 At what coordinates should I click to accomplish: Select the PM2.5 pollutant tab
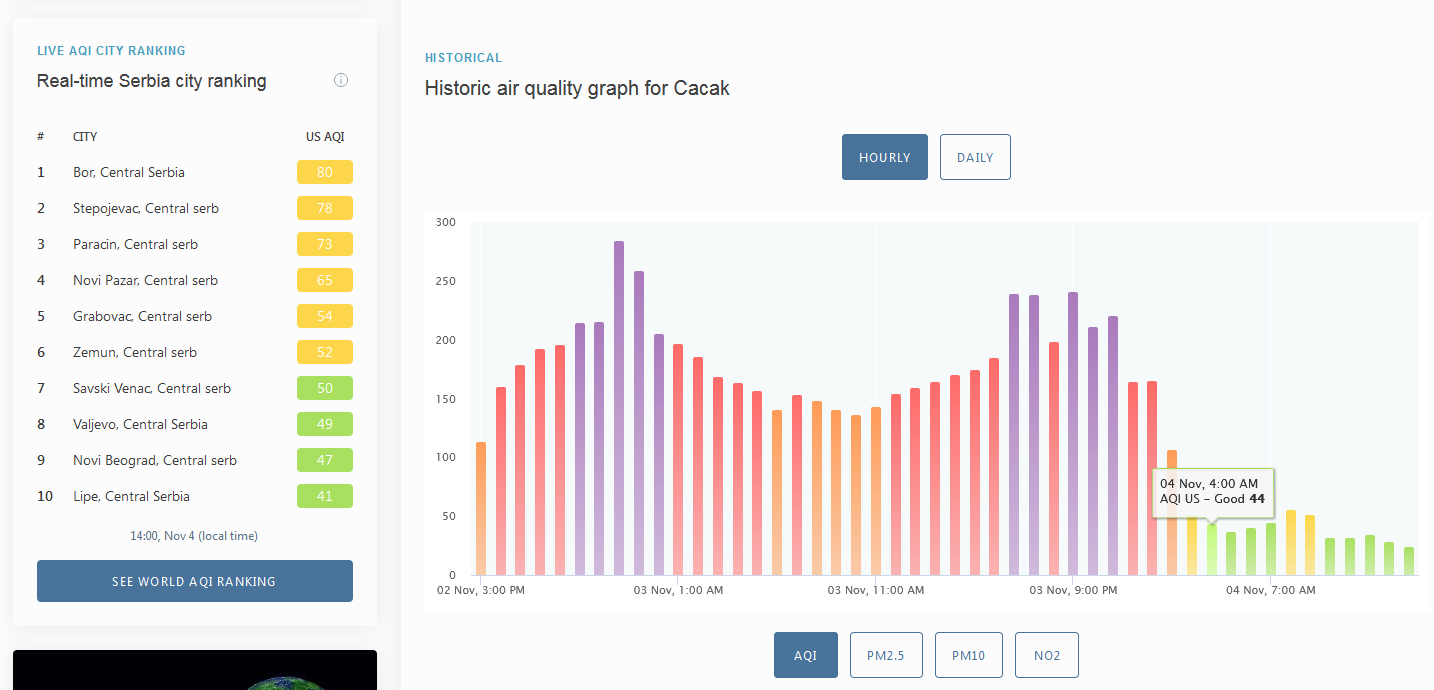pos(886,655)
